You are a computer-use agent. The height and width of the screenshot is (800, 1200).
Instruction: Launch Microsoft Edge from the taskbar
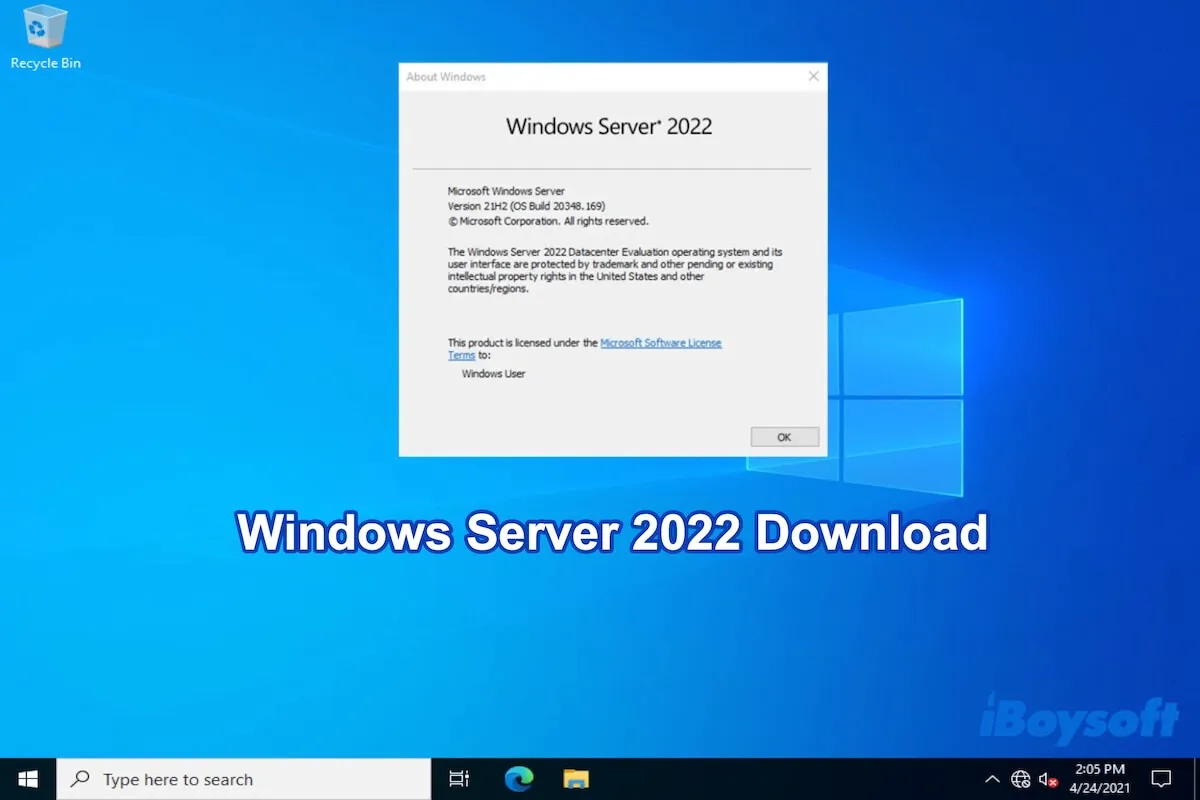(518, 778)
